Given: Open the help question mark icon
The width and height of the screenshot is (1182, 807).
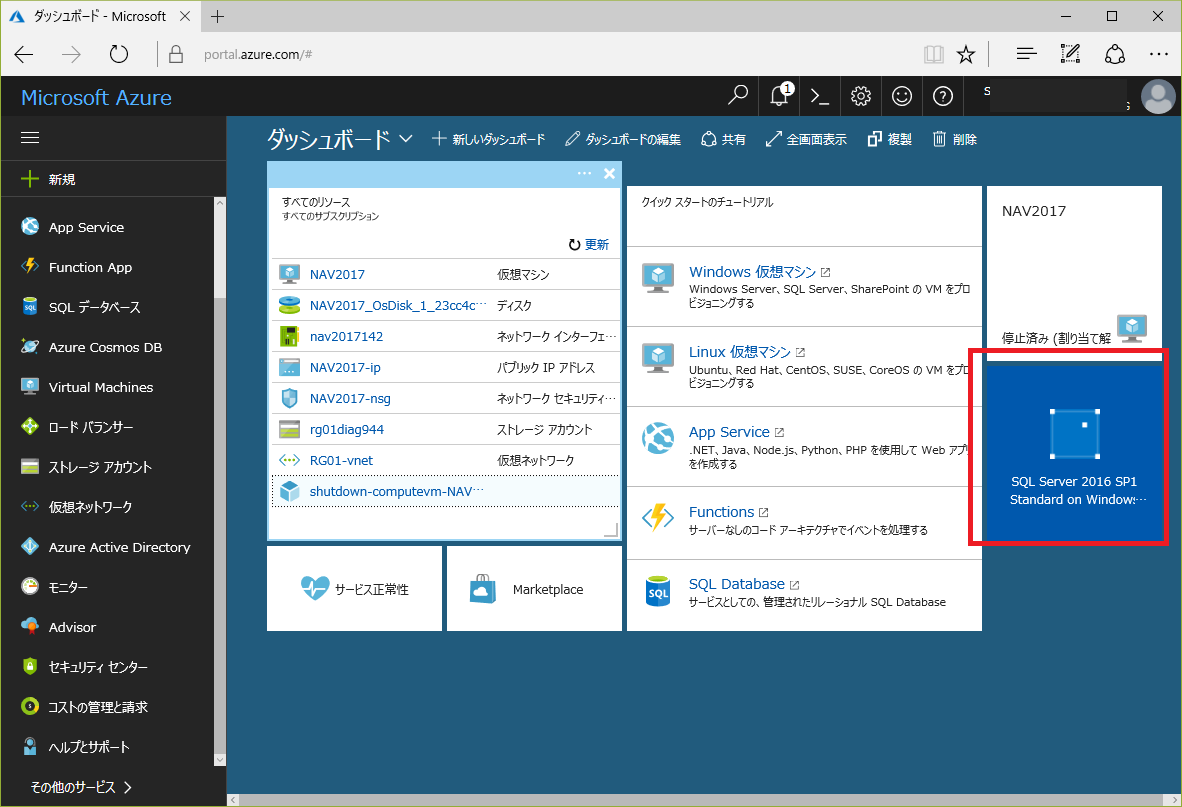Looking at the screenshot, I should (x=943, y=96).
